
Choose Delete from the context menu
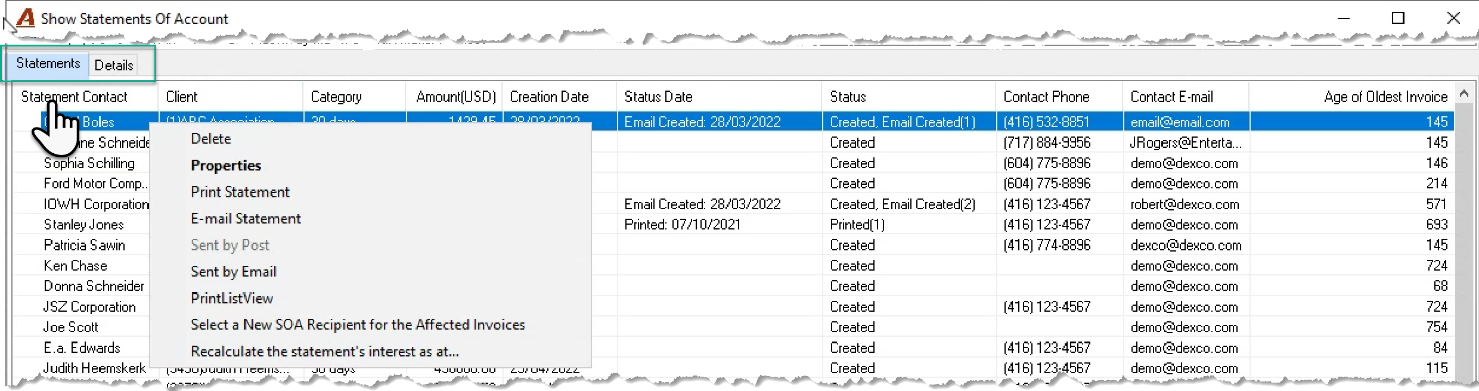pyautogui.click(x=211, y=139)
